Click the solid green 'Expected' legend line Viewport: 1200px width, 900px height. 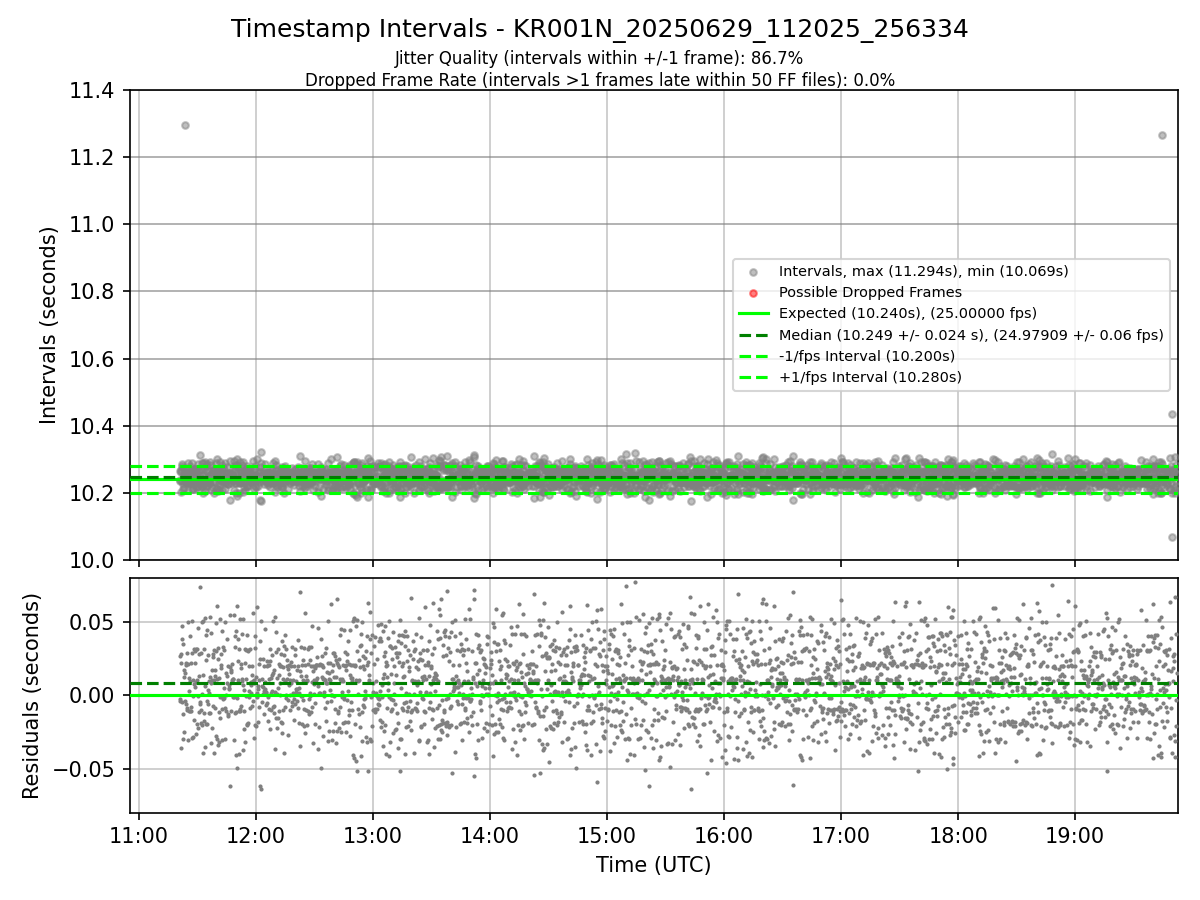[754, 314]
